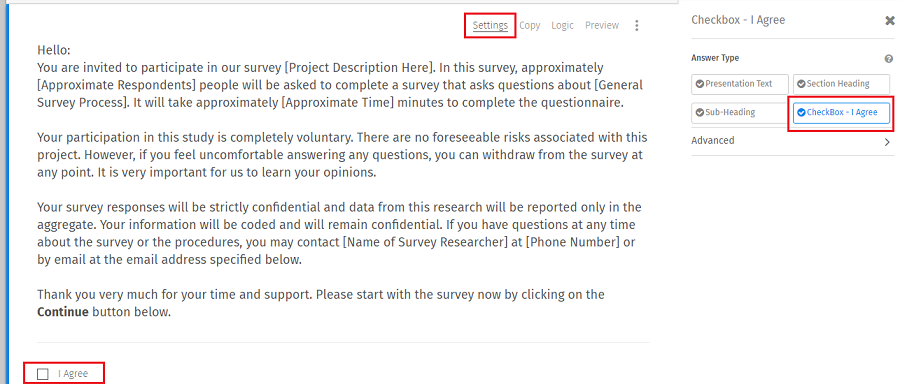Open the question Settings link

(x=490, y=25)
